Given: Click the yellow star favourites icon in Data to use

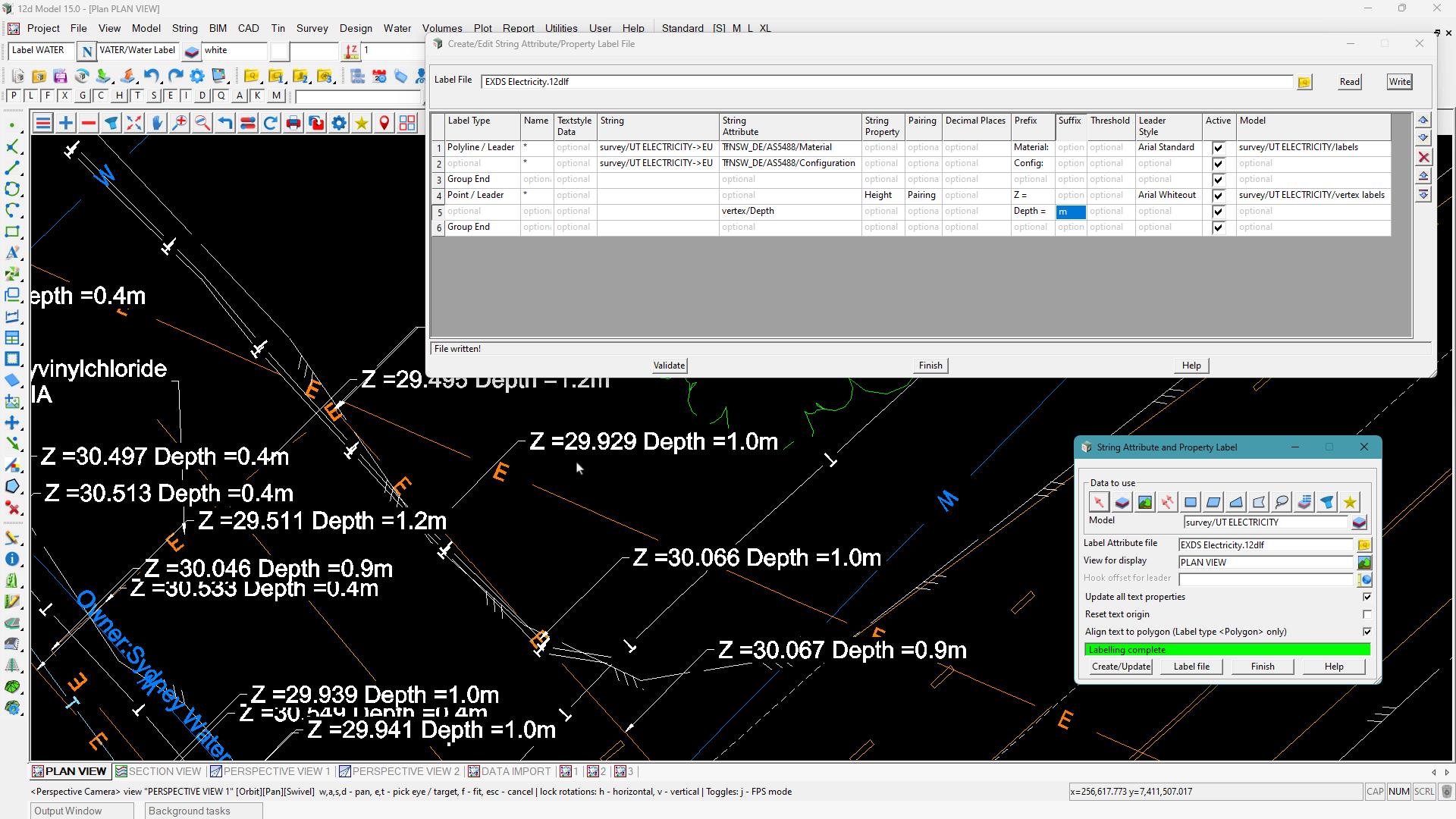Looking at the screenshot, I should (1350, 502).
